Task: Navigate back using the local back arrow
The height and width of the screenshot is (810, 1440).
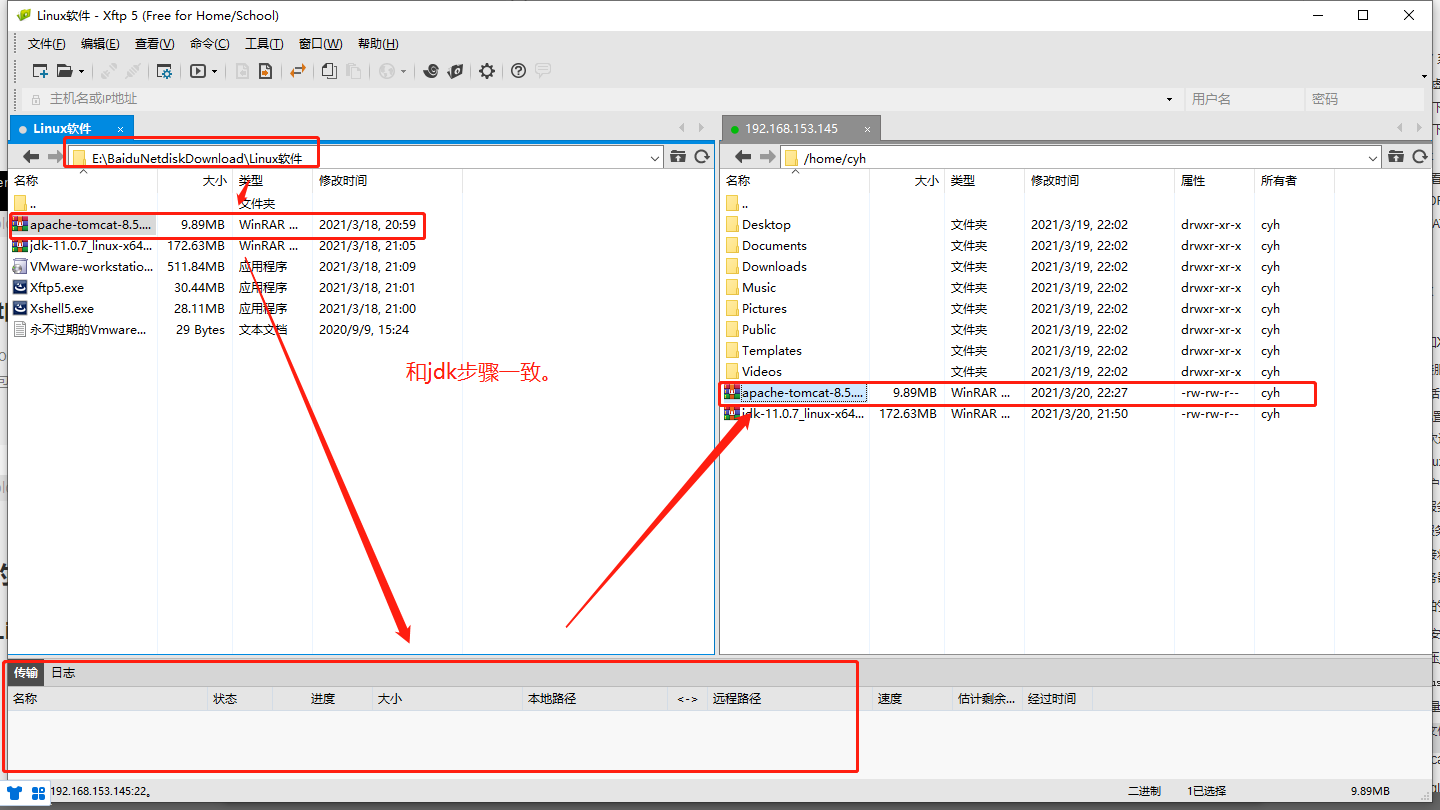Action: (x=30, y=156)
